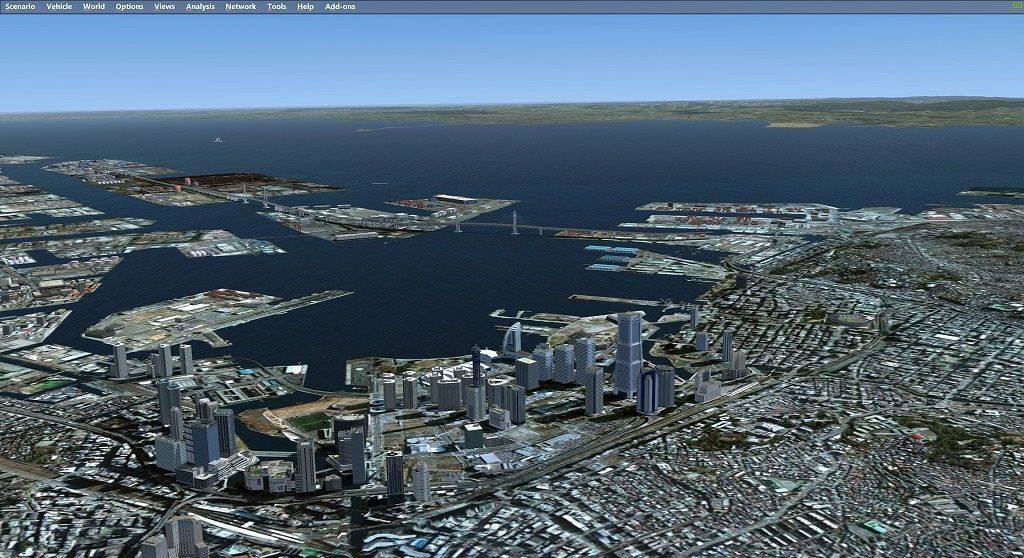Open the Add-ons menu
Screen dimensions: 1024x558
[340, 7]
